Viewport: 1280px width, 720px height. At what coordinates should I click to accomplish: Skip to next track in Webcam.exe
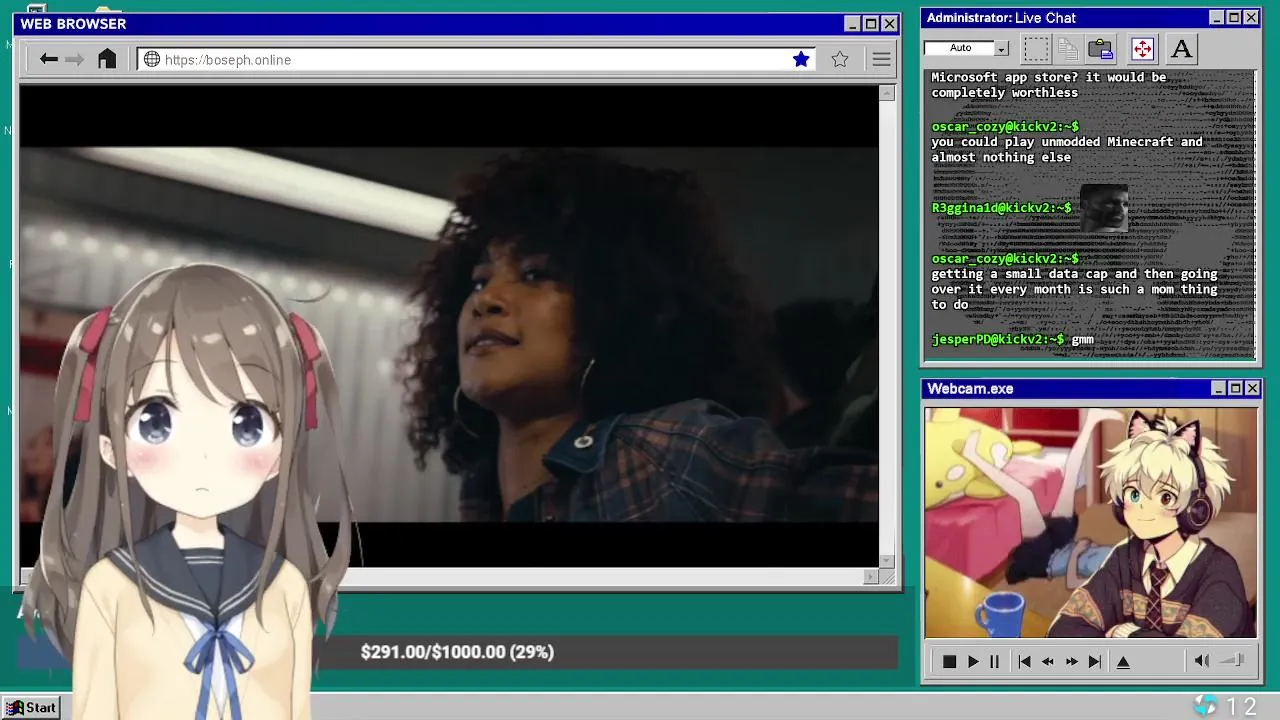point(1095,661)
